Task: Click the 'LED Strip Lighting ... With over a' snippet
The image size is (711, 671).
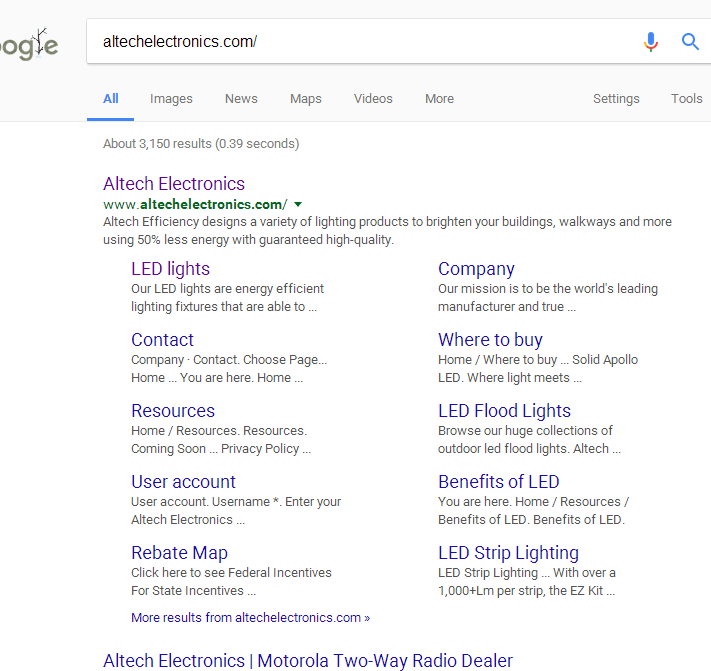Action: [x=526, y=581]
